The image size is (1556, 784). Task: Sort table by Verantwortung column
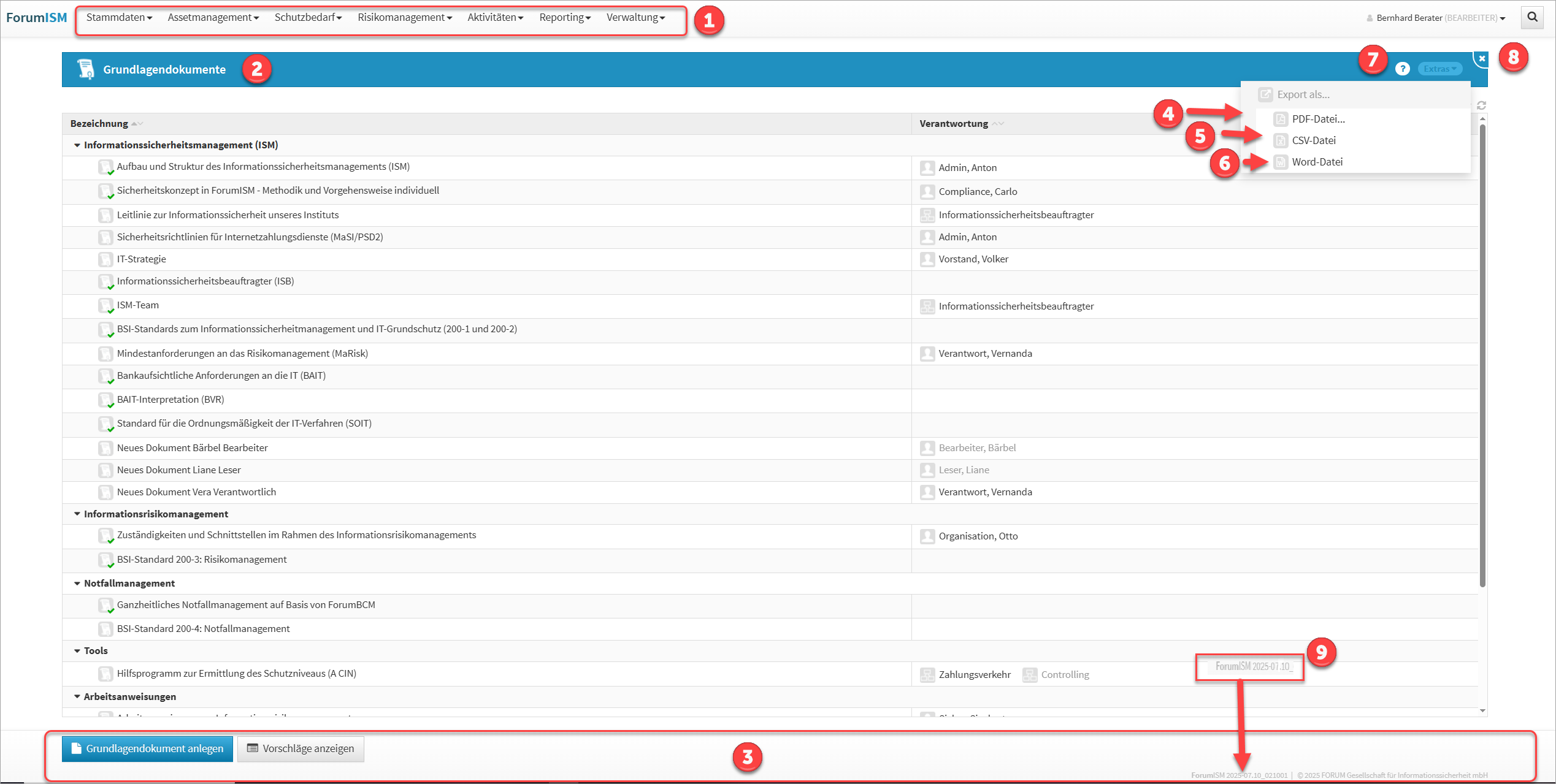pos(954,124)
